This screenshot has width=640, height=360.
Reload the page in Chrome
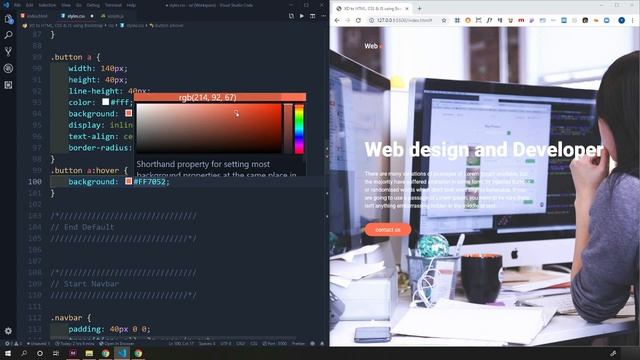point(358,20)
